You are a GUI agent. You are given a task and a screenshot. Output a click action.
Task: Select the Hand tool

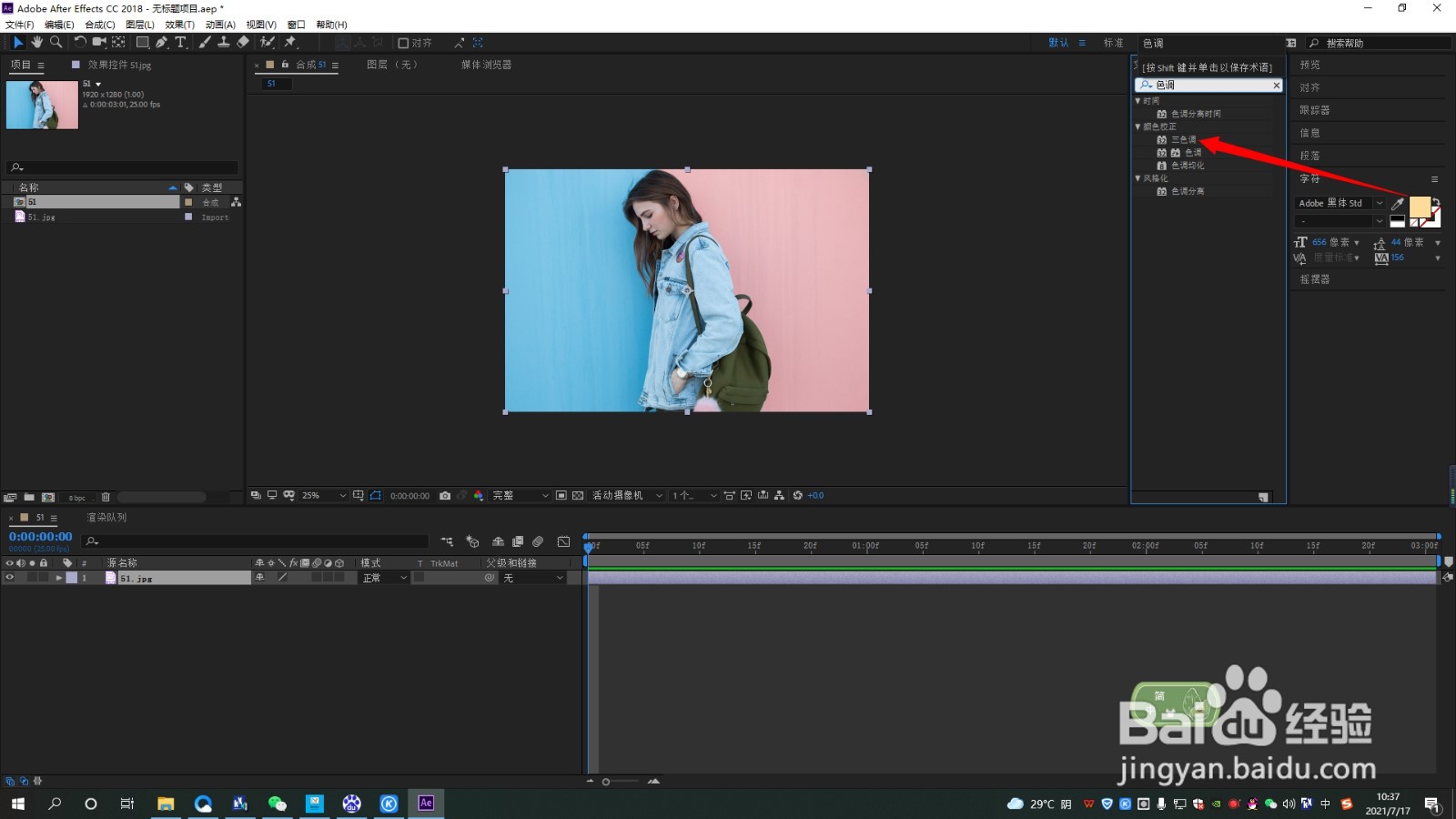click(x=36, y=43)
